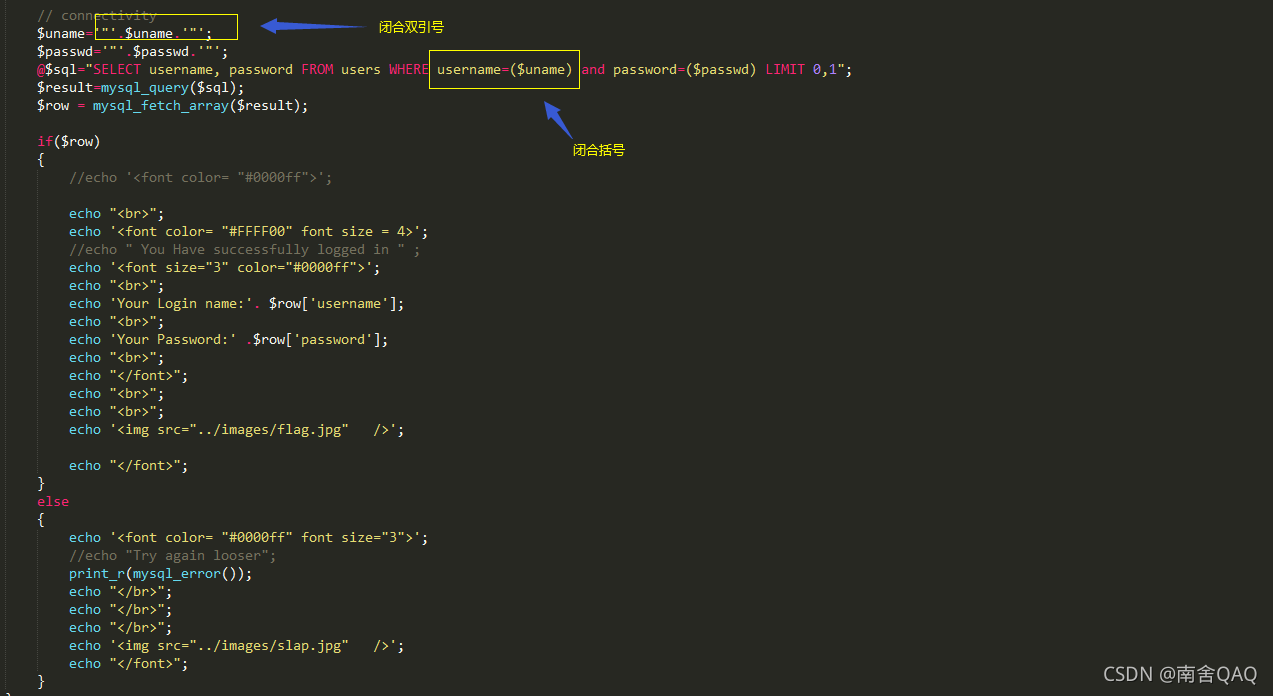Click $uname assignment at line start

tap(125, 33)
